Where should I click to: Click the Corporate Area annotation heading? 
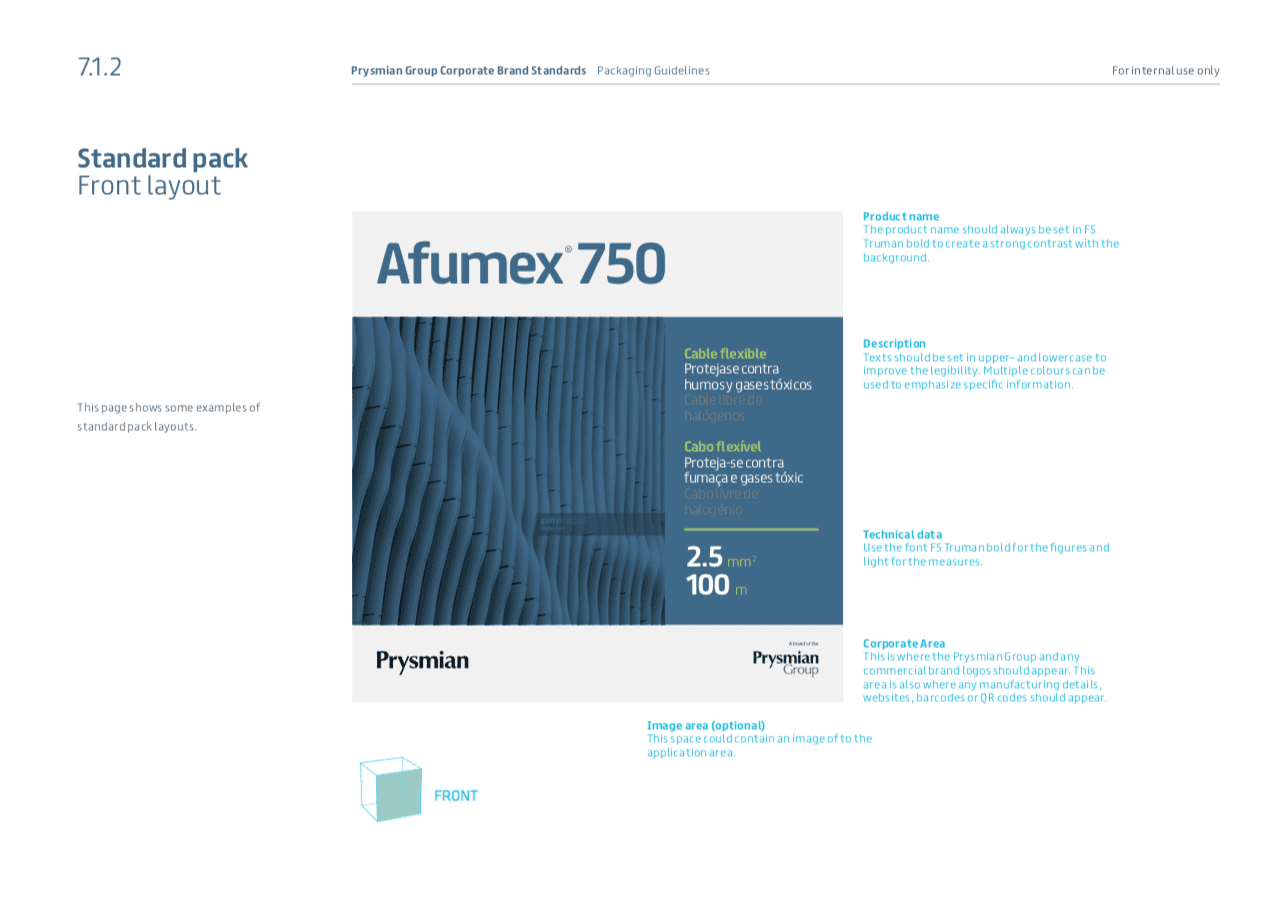pyautogui.click(x=904, y=643)
